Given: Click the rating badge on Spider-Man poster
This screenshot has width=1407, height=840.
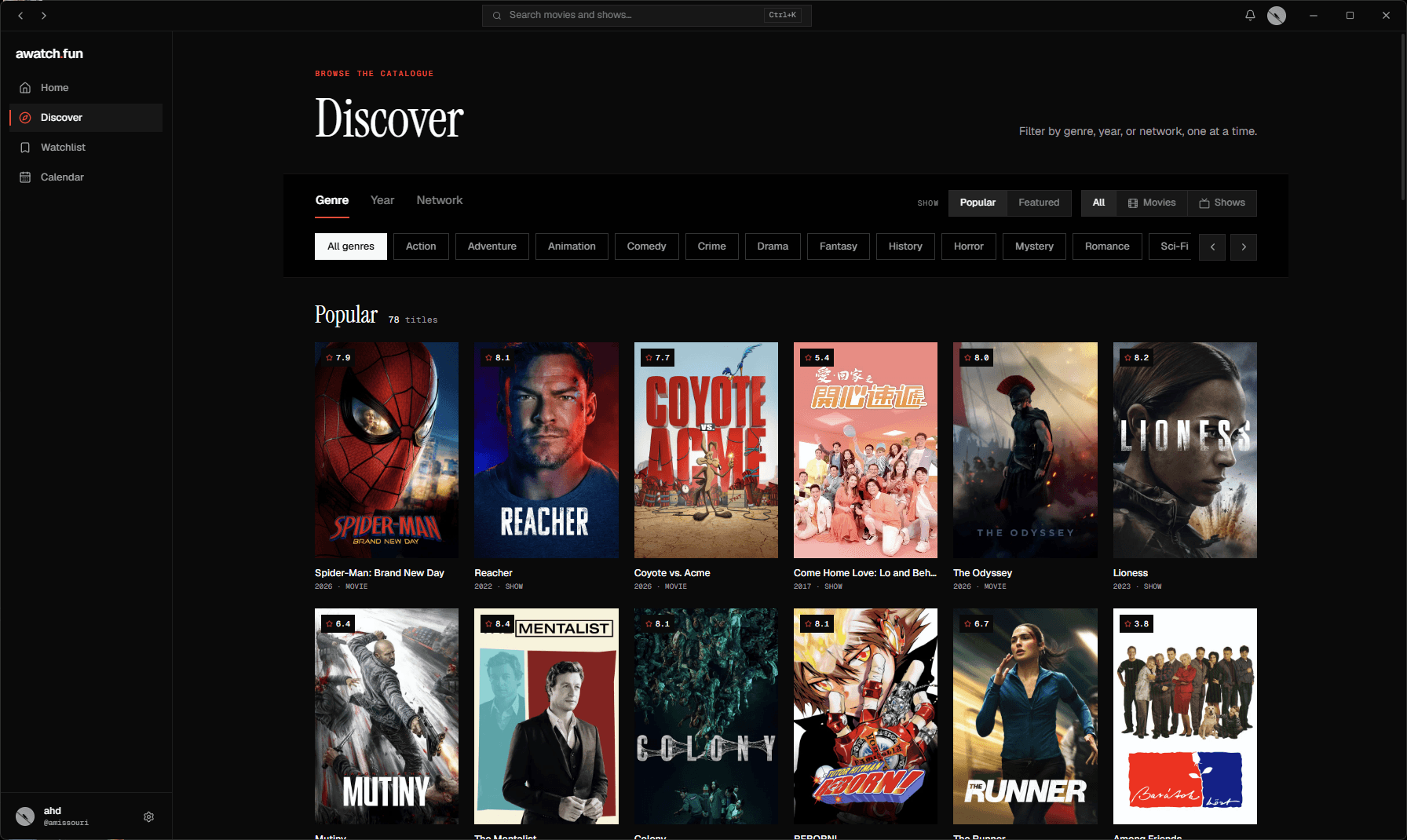Looking at the screenshot, I should tap(338, 357).
